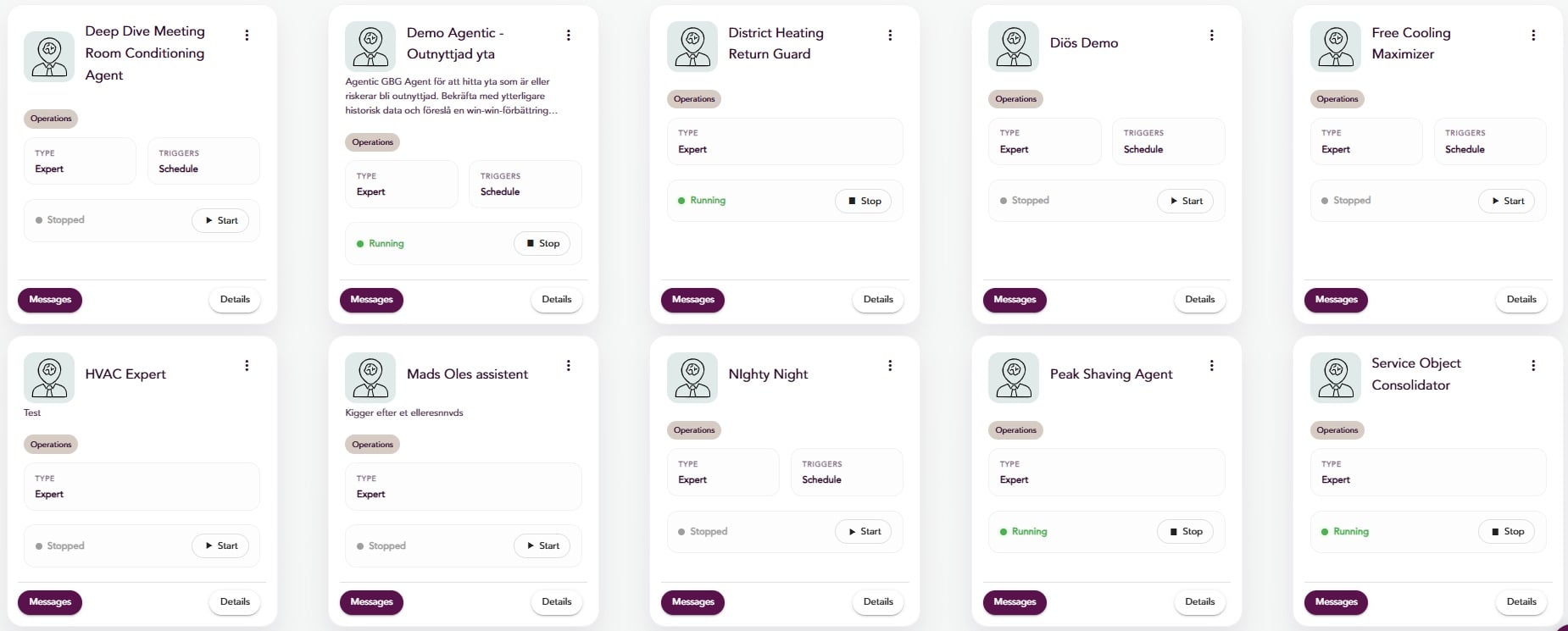Image resolution: width=1568 pixels, height=631 pixels.
Task: Show Details for Mads Oles assistent
Action: pos(556,602)
